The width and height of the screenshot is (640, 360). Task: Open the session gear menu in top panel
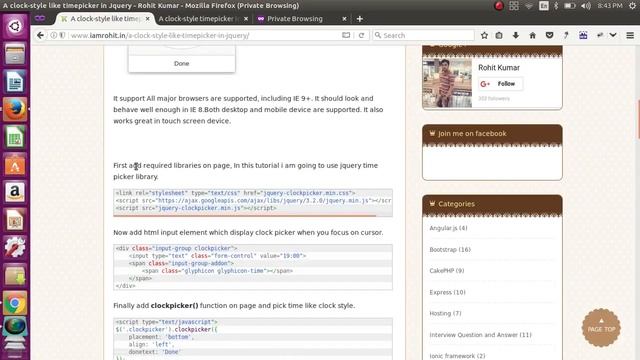pyautogui.click(x=632, y=6)
